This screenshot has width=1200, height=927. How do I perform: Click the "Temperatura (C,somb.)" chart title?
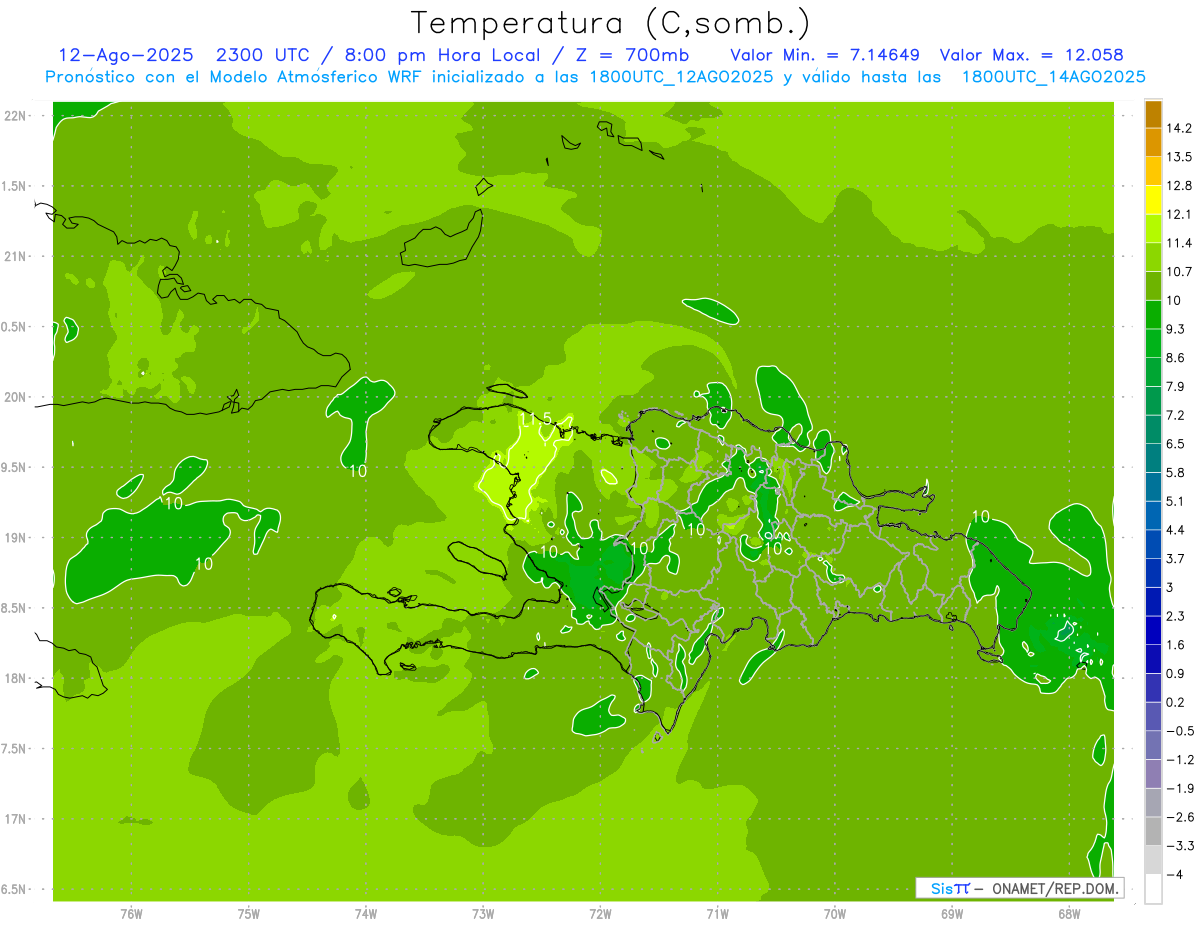(610, 22)
